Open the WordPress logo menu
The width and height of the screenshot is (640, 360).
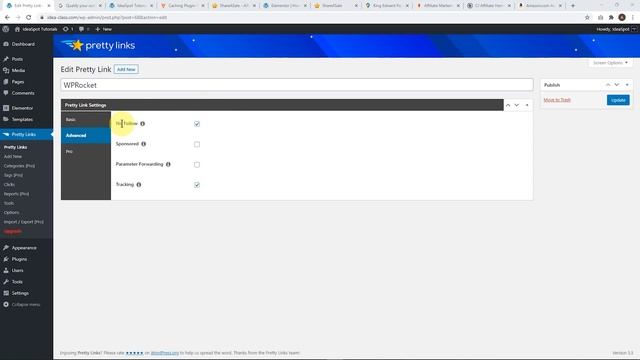point(6,29)
